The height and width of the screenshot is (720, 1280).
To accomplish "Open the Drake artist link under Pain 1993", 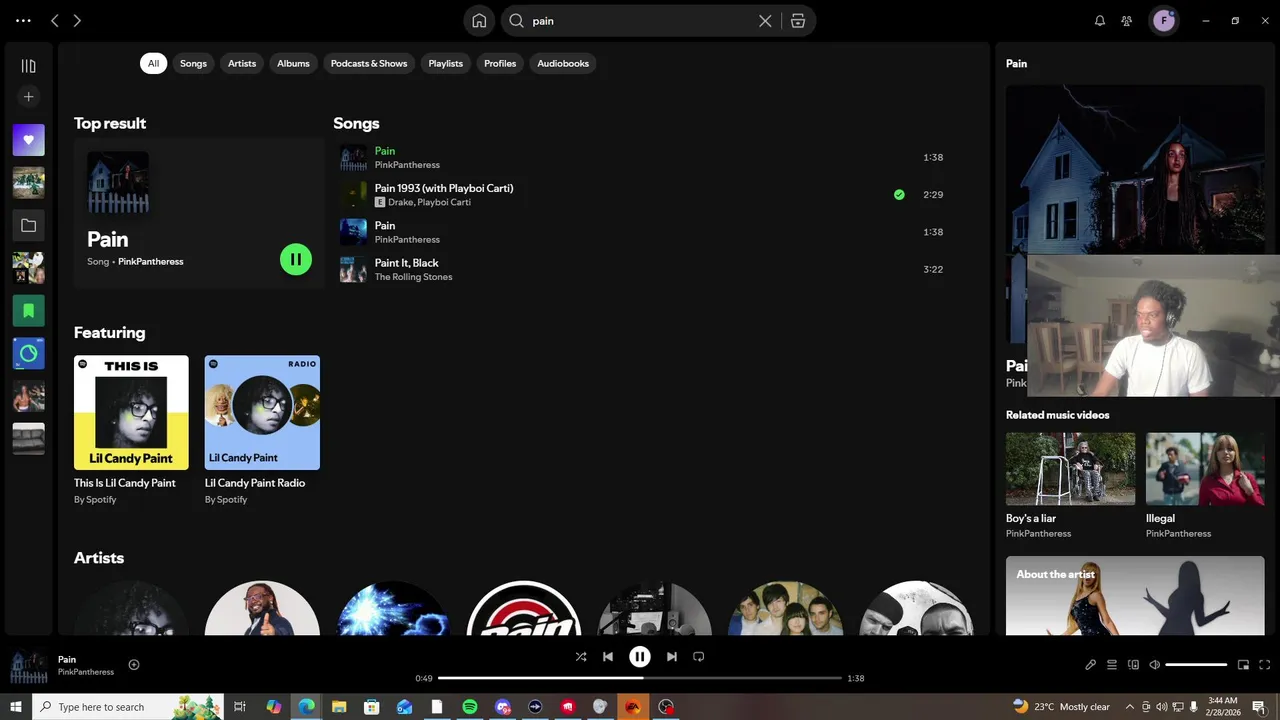I will pyautogui.click(x=400, y=202).
